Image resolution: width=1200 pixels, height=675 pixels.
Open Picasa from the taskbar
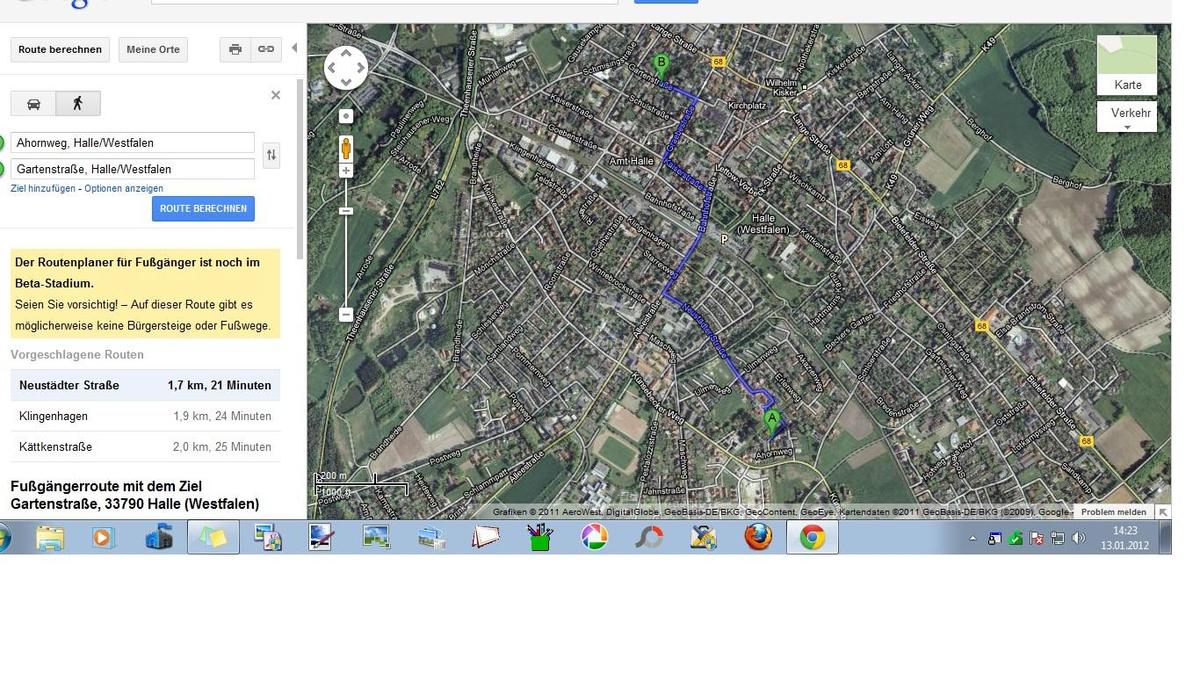[594, 538]
